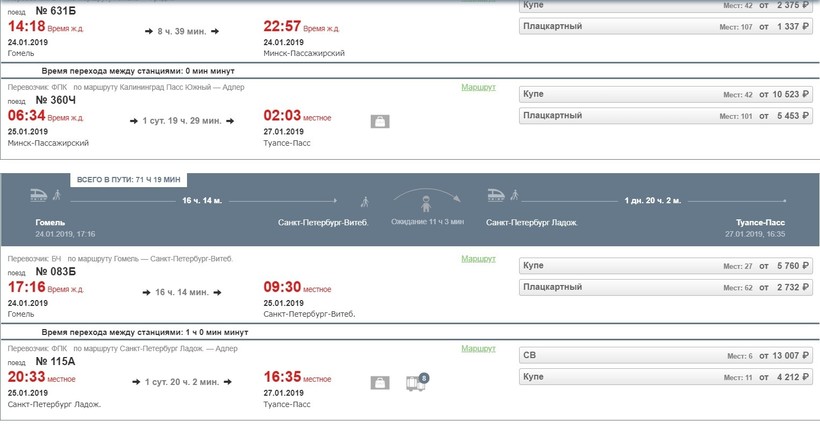Click the luggage icon for train 115А
Viewport: 820px width, 428px height.
click(380, 382)
